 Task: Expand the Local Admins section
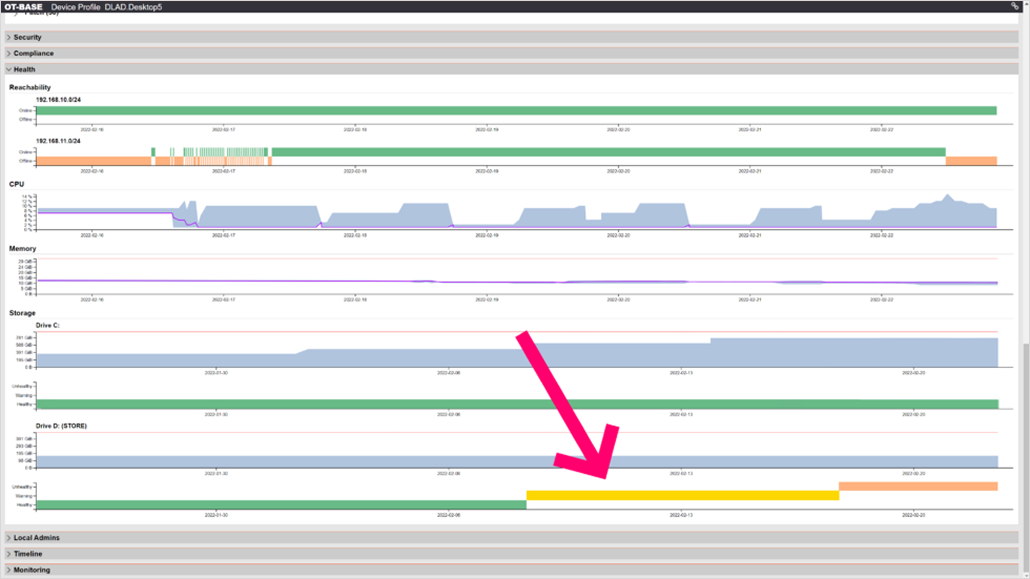(x=512, y=538)
